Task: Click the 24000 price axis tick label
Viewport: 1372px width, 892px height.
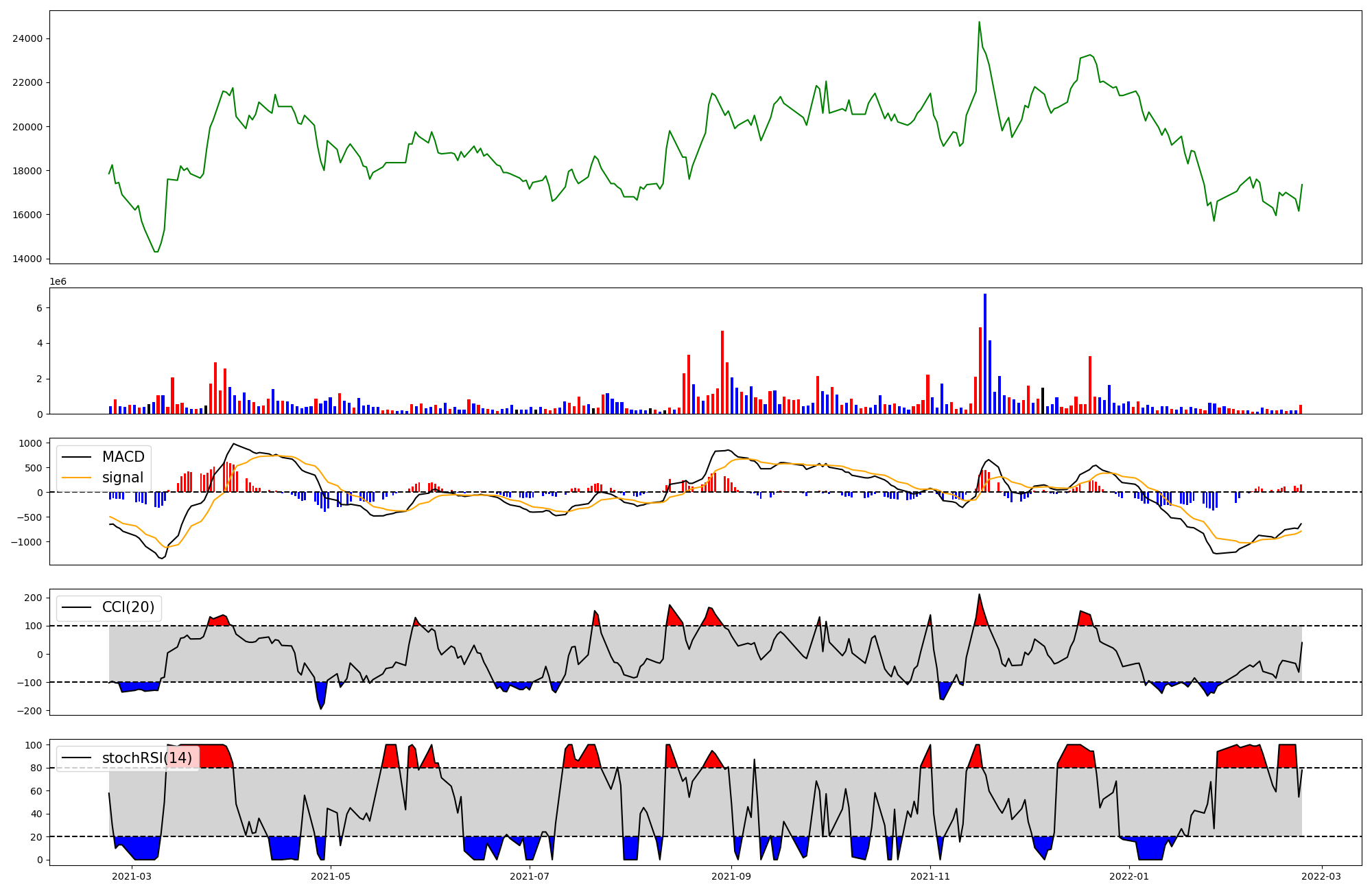Action: tap(27, 39)
